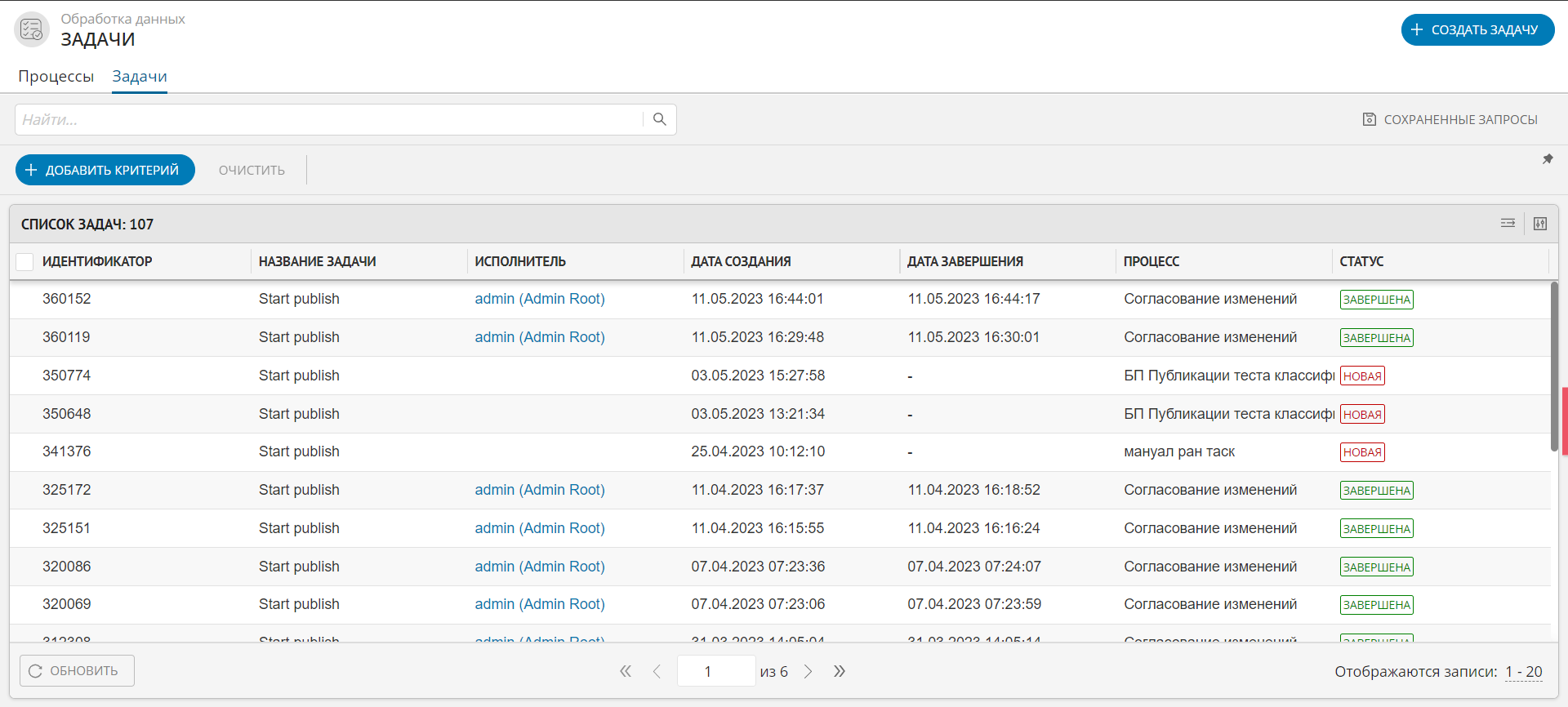The image size is (1568, 707).
Task: Click identifier 325172
Action: point(67,490)
